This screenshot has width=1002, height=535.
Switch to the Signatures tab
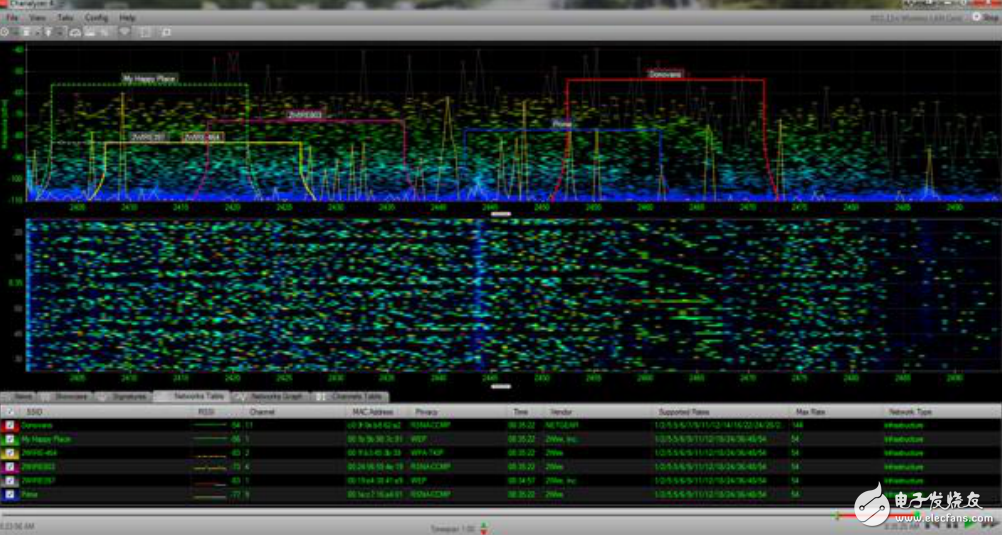pyautogui.click(x=128, y=397)
